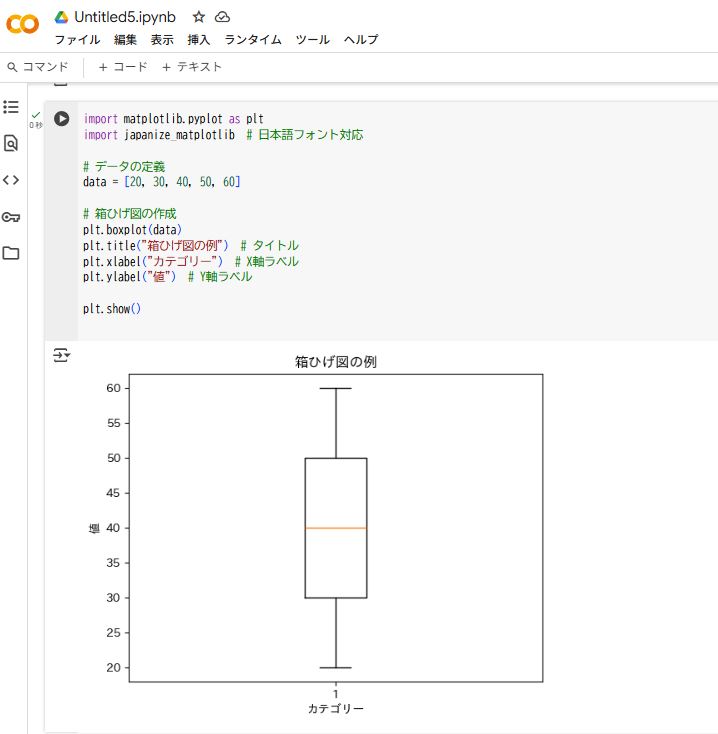Open the files folder sidebar
The image size is (718, 734).
point(11,253)
